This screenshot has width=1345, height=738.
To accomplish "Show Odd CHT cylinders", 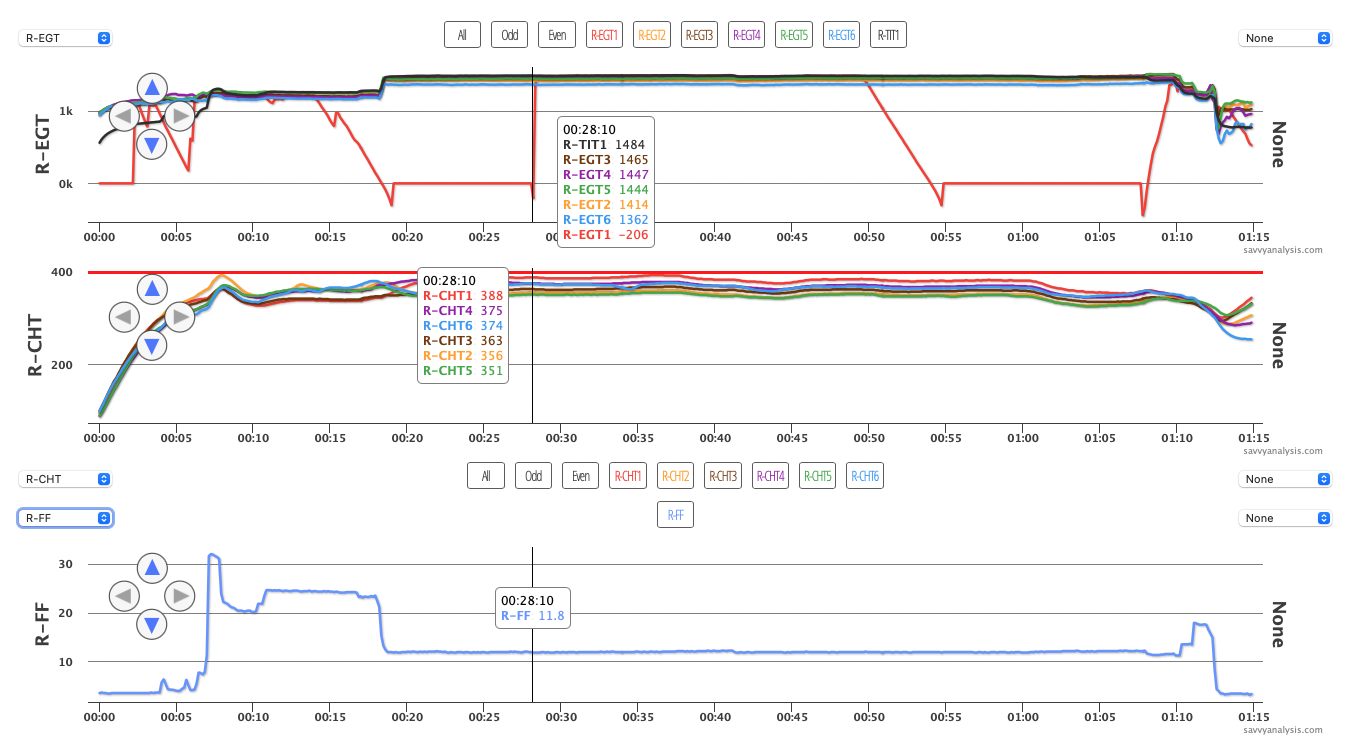I will tap(534, 476).
